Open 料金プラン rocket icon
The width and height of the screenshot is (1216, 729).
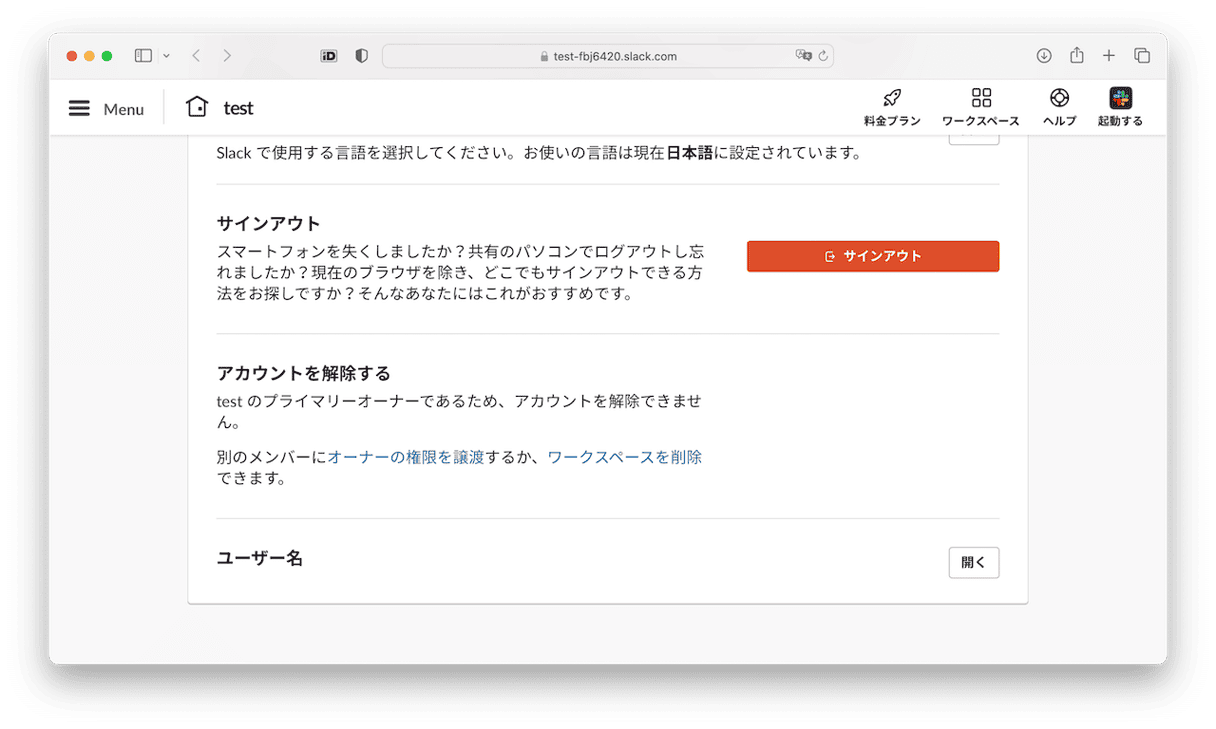[892, 98]
